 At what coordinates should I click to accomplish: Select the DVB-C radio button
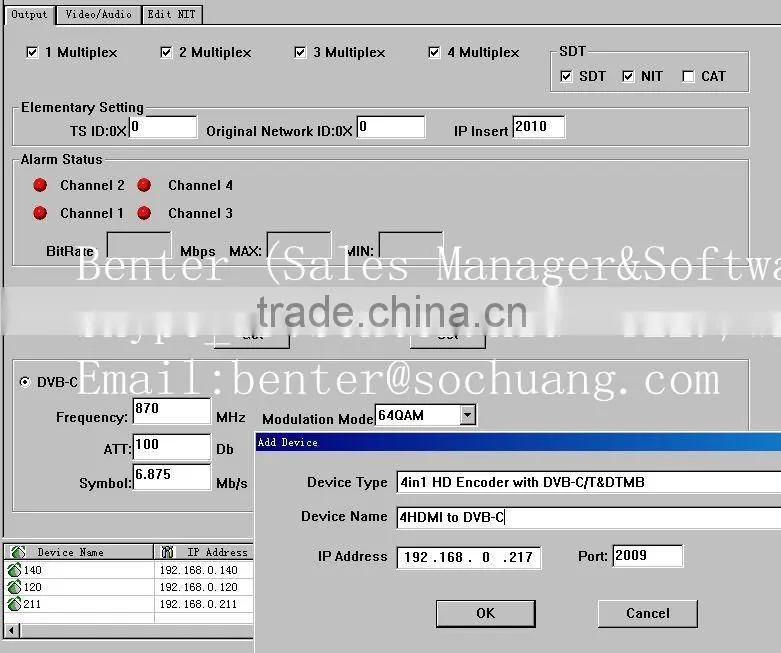pos(24,382)
